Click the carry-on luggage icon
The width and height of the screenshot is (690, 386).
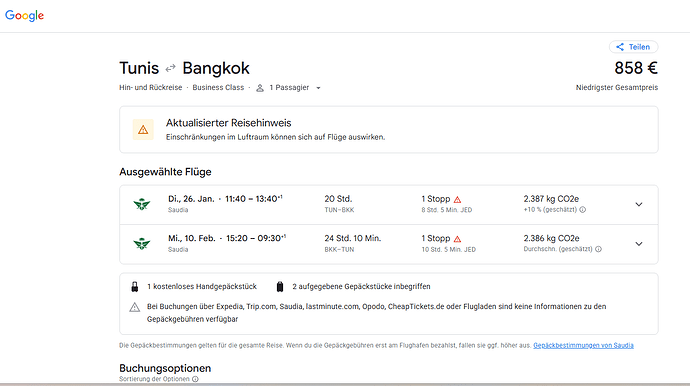(135, 287)
